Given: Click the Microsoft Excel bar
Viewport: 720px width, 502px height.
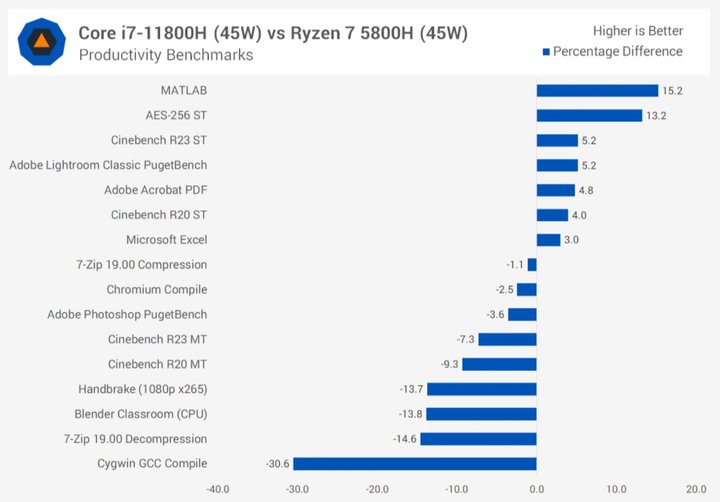Looking at the screenshot, I should tap(549, 240).
